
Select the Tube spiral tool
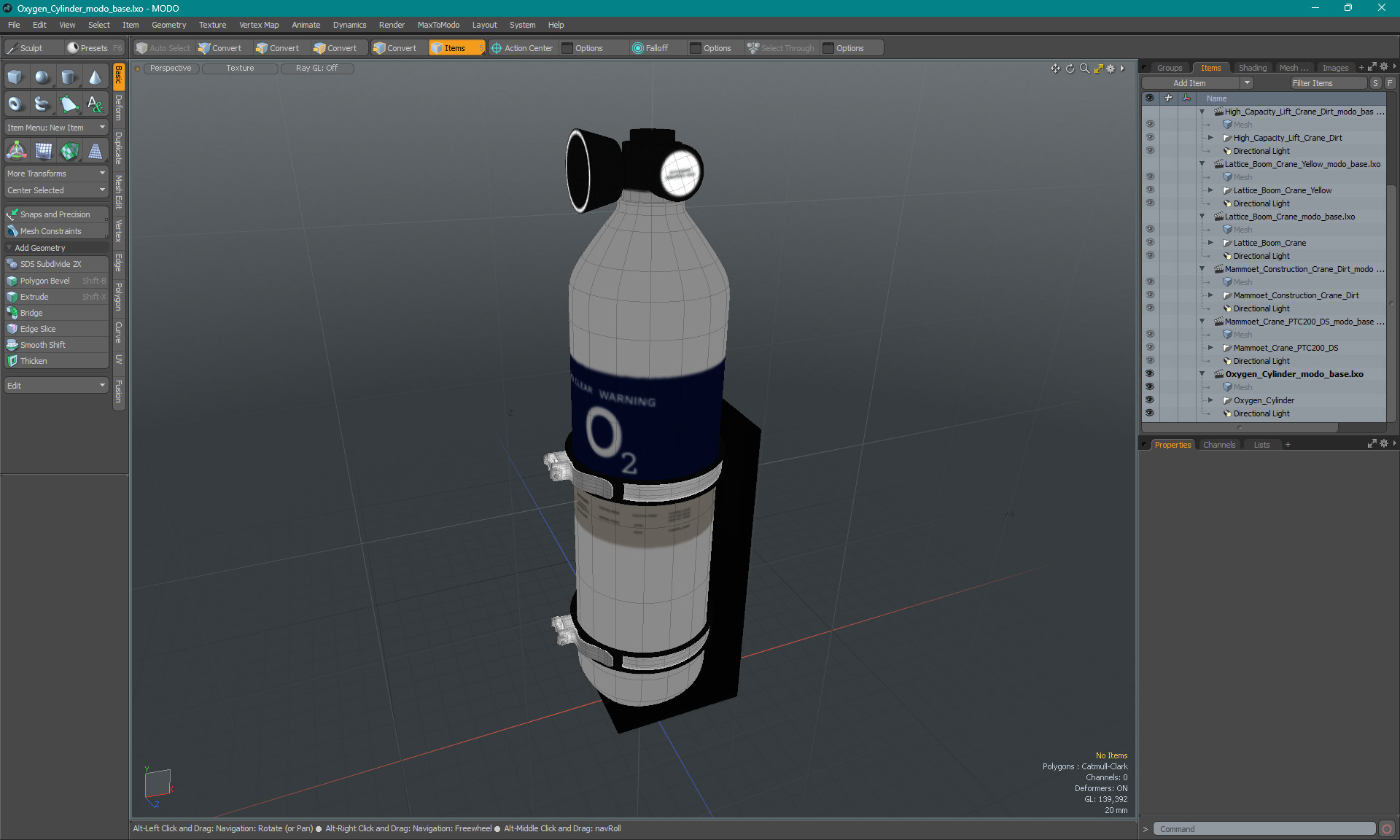coord(42,104)
